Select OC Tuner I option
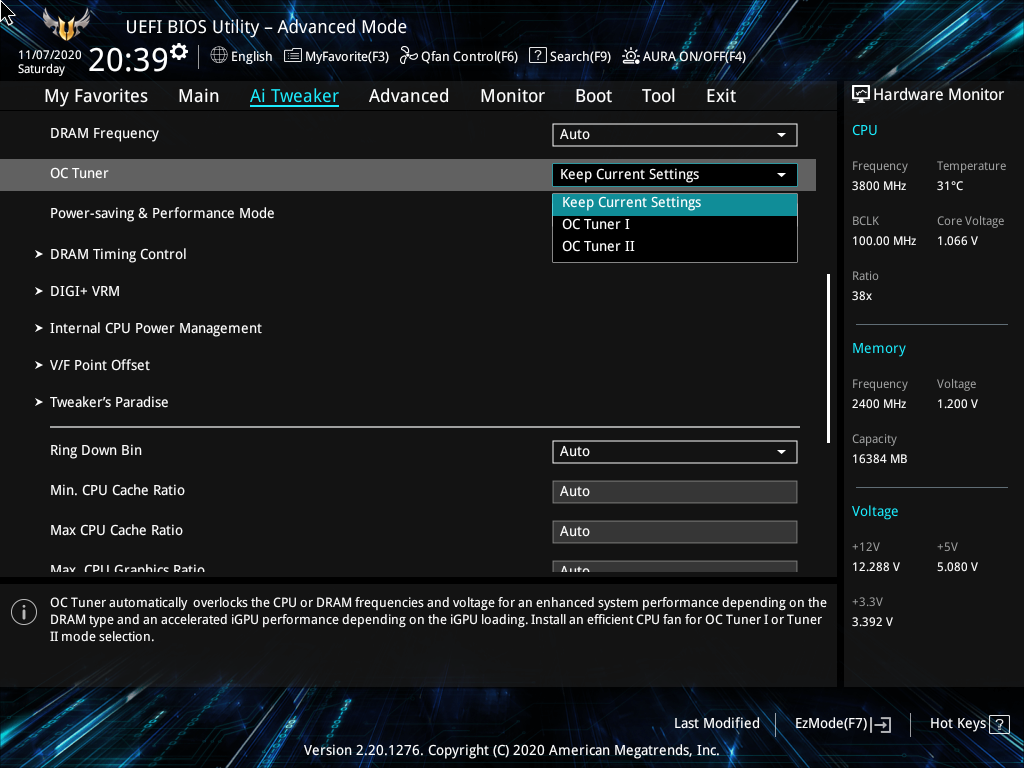The image size is (1024, 768). (675, 225)
